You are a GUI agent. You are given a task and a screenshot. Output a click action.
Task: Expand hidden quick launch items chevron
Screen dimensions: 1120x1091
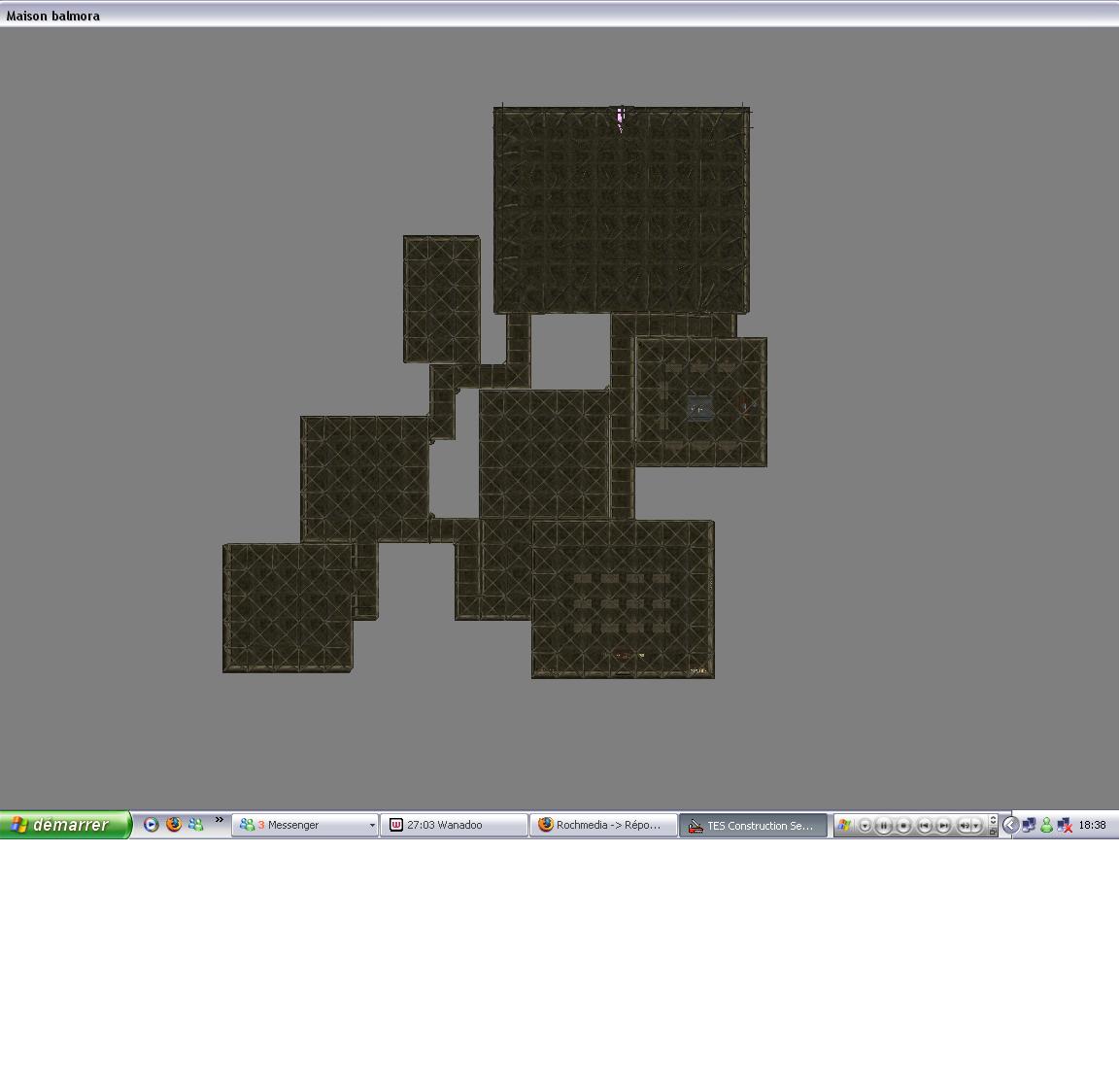pos(219,820)
